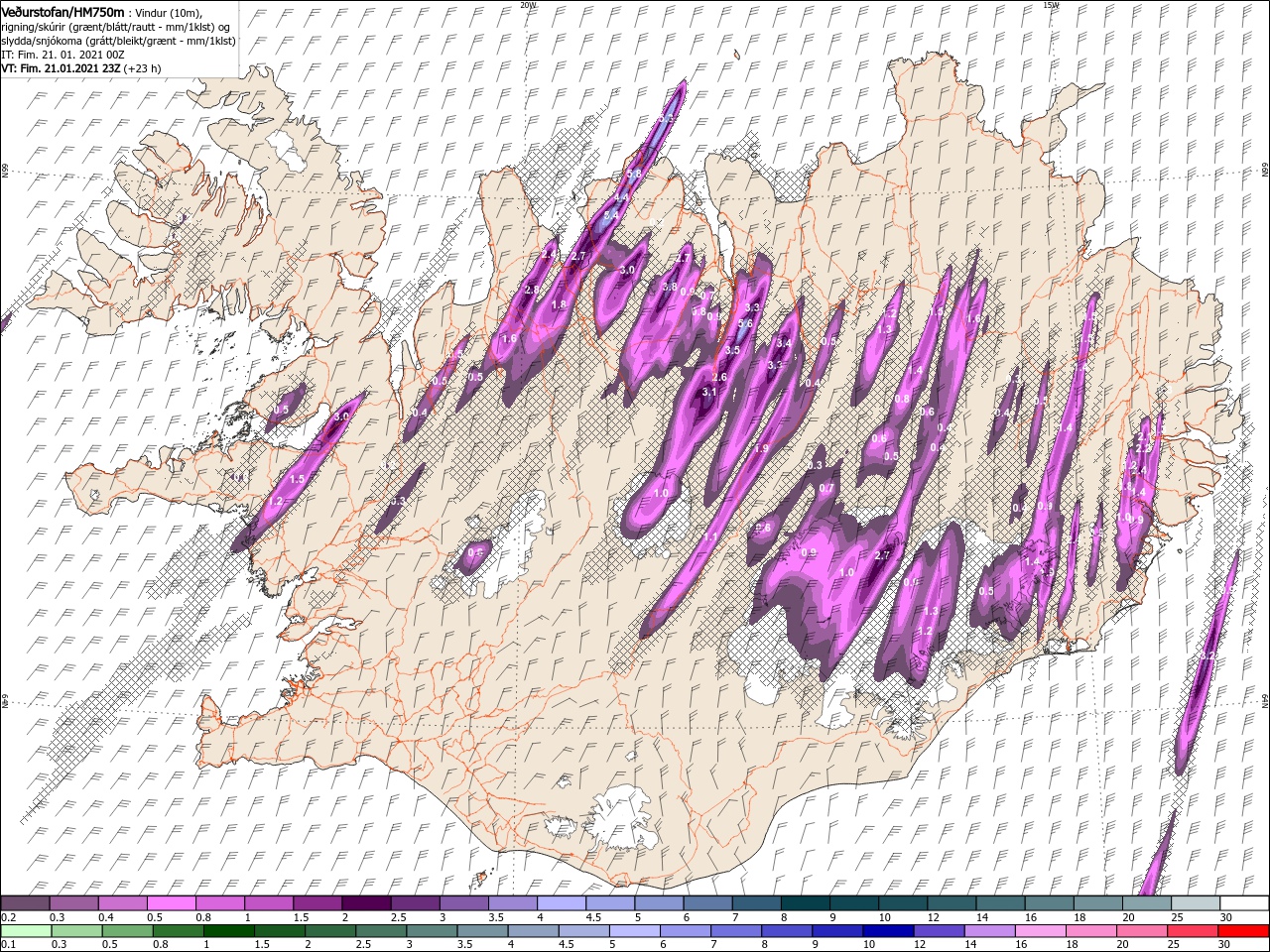Screen dimensions: 1270x952
Task: Pick the bright red lower-row swatch at 30
Action: 1244,931
